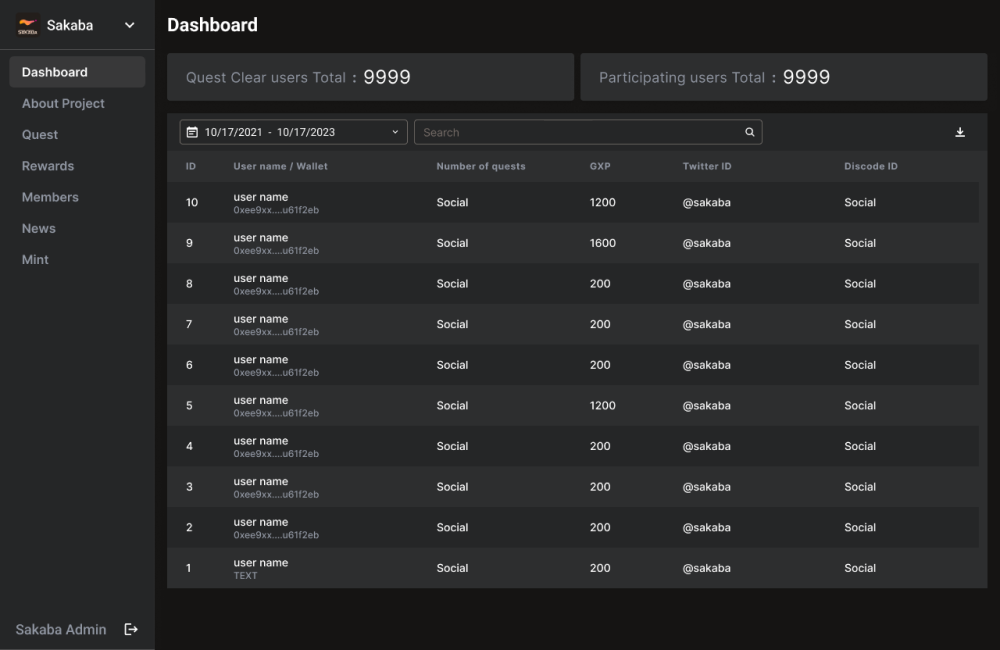
Task: Sort by the GXP column header
Action: (600, 166)
